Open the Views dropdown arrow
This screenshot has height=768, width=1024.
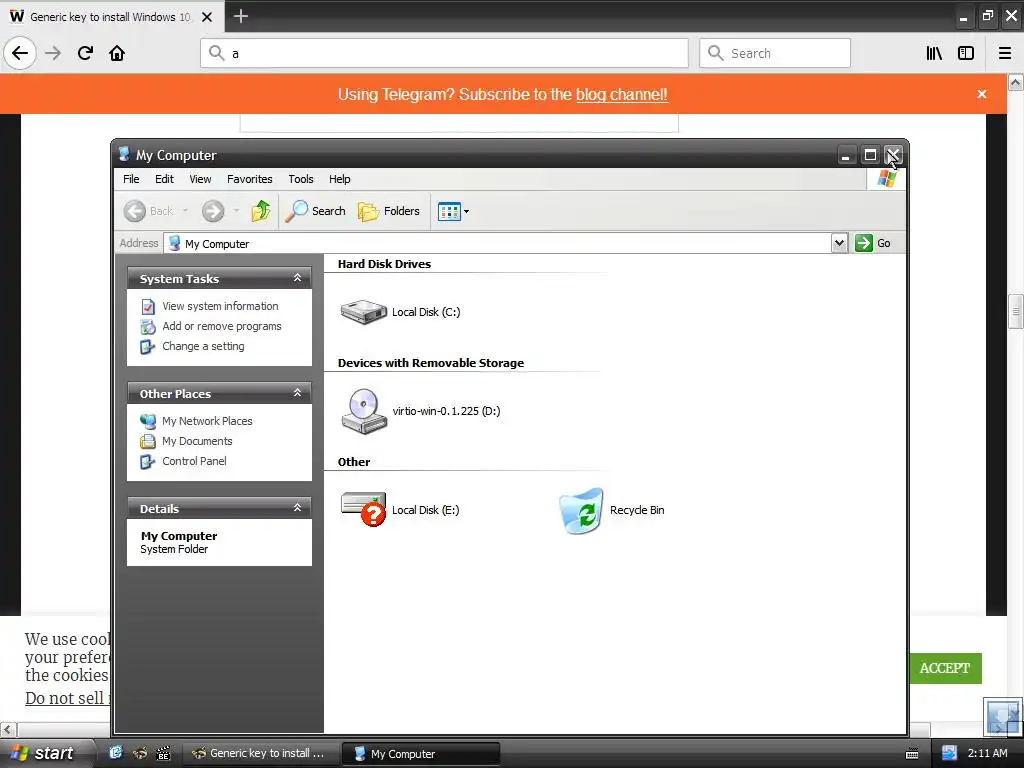pos(466,212)
